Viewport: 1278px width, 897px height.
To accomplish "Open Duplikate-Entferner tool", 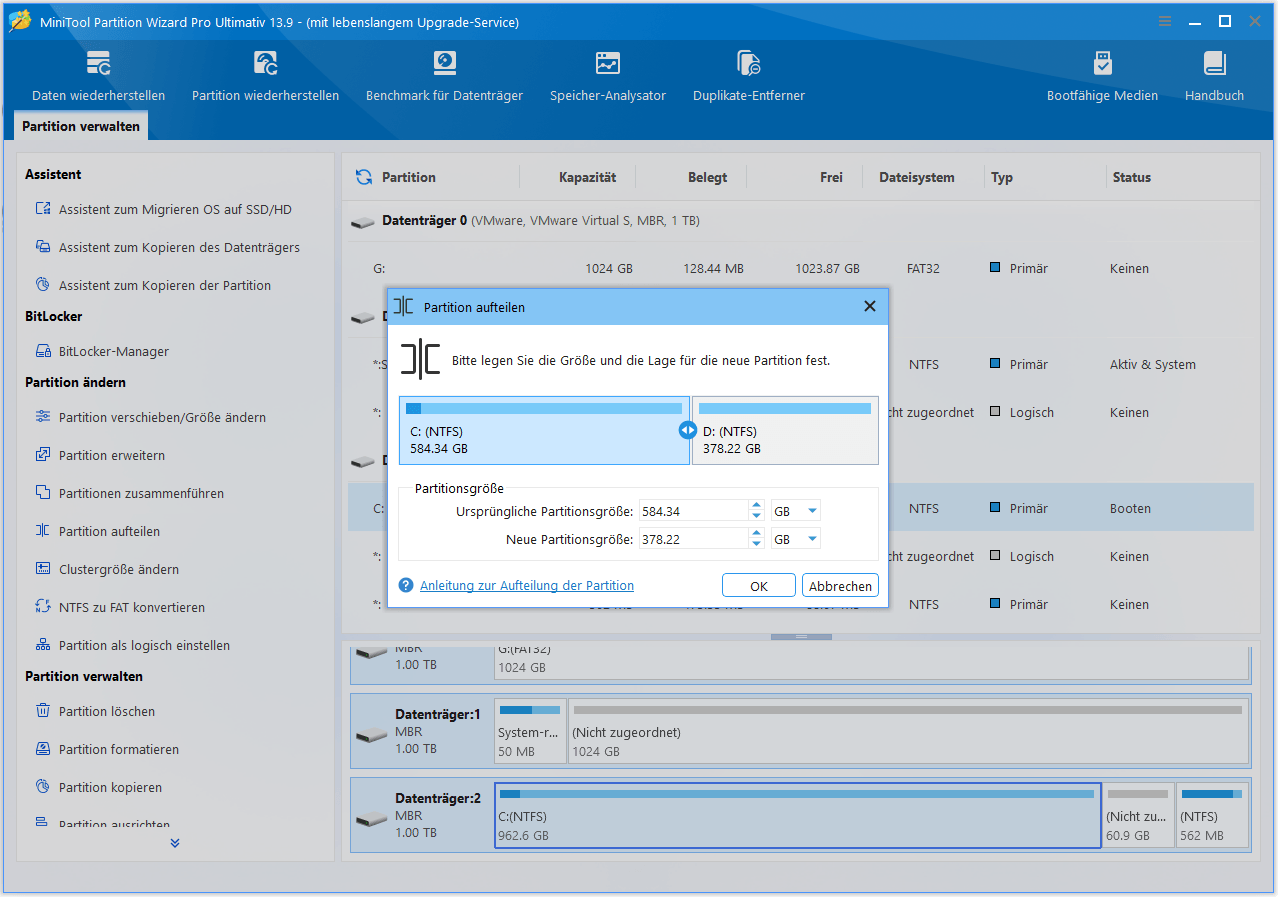I will pos(748,77).
